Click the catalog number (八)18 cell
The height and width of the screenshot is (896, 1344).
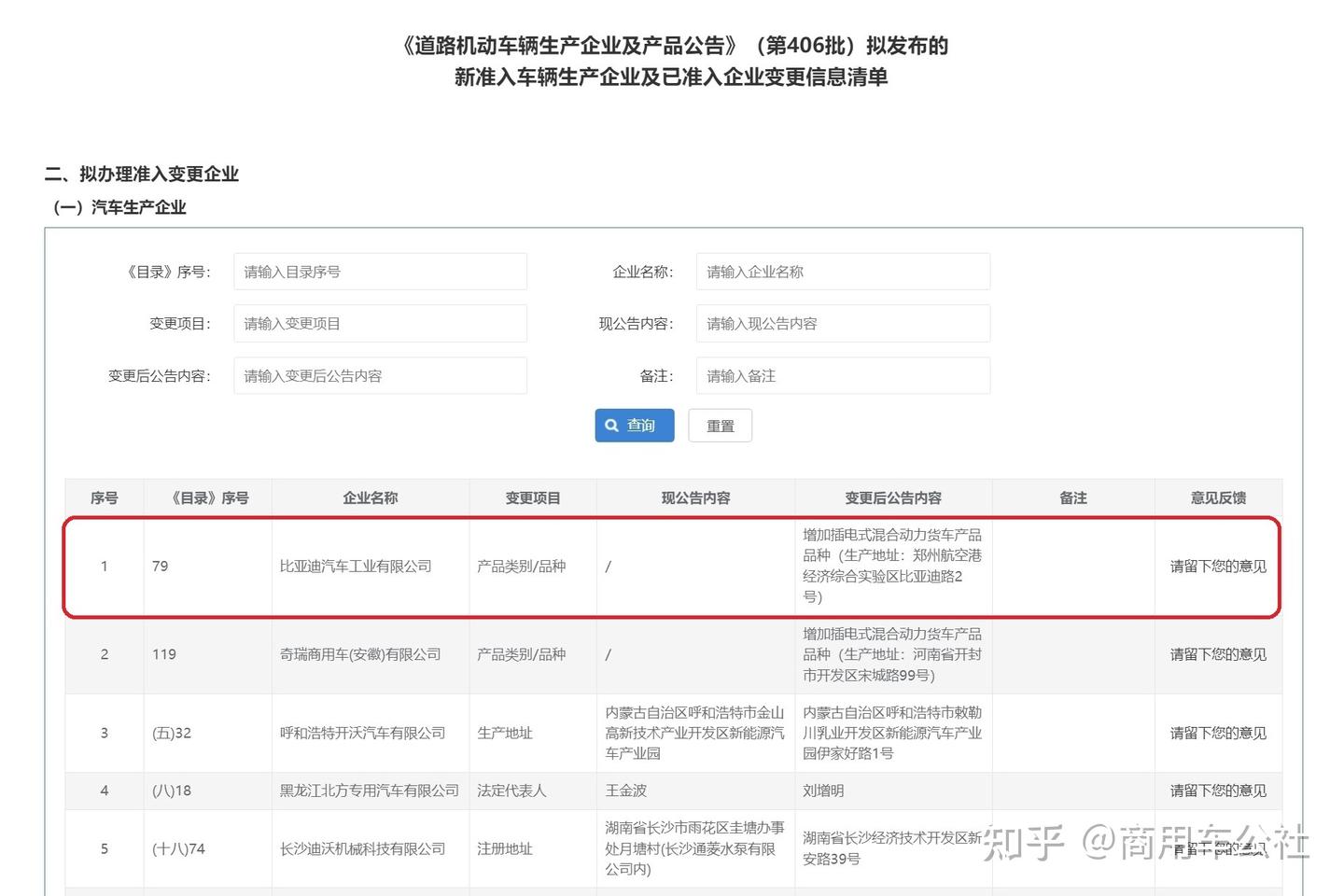click(208, 791)
